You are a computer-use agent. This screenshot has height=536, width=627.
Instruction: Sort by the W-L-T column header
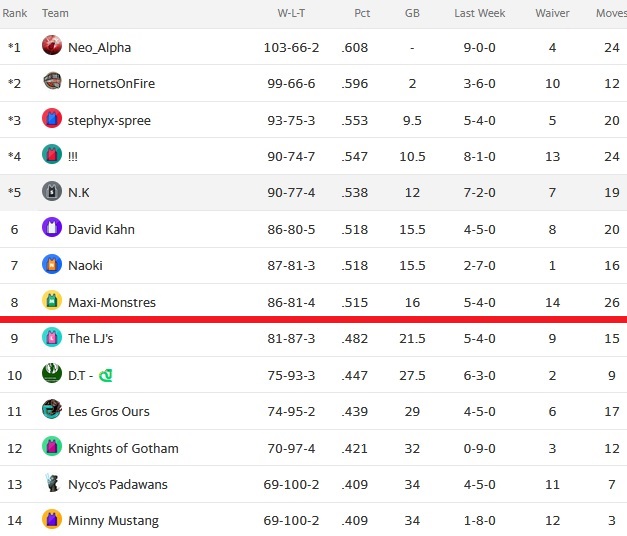[291, 13]
